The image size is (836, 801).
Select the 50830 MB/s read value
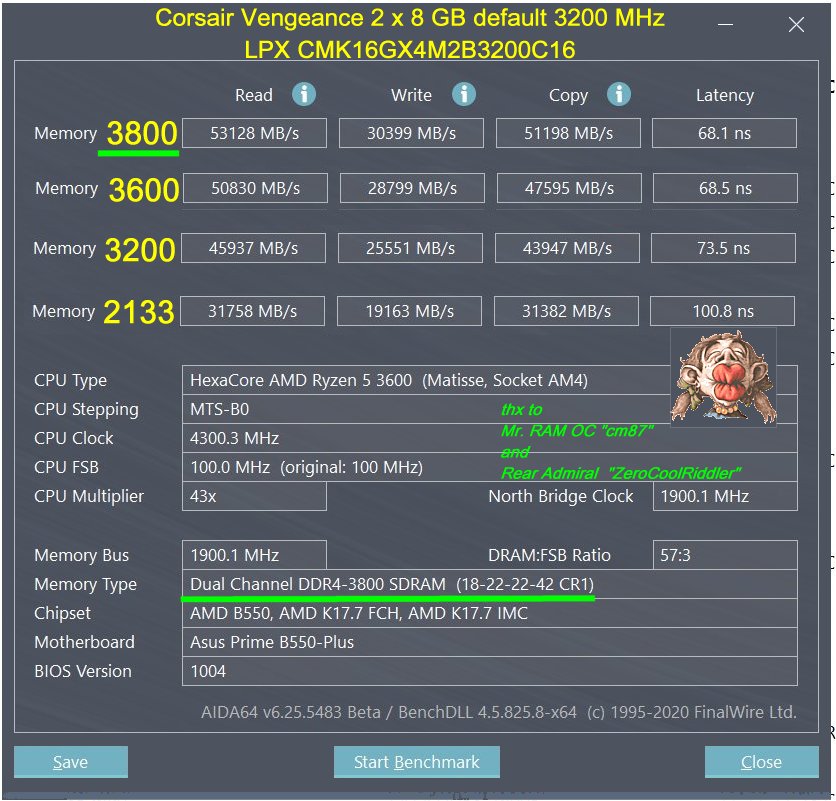pyautogui.click(x=255, y=188)
